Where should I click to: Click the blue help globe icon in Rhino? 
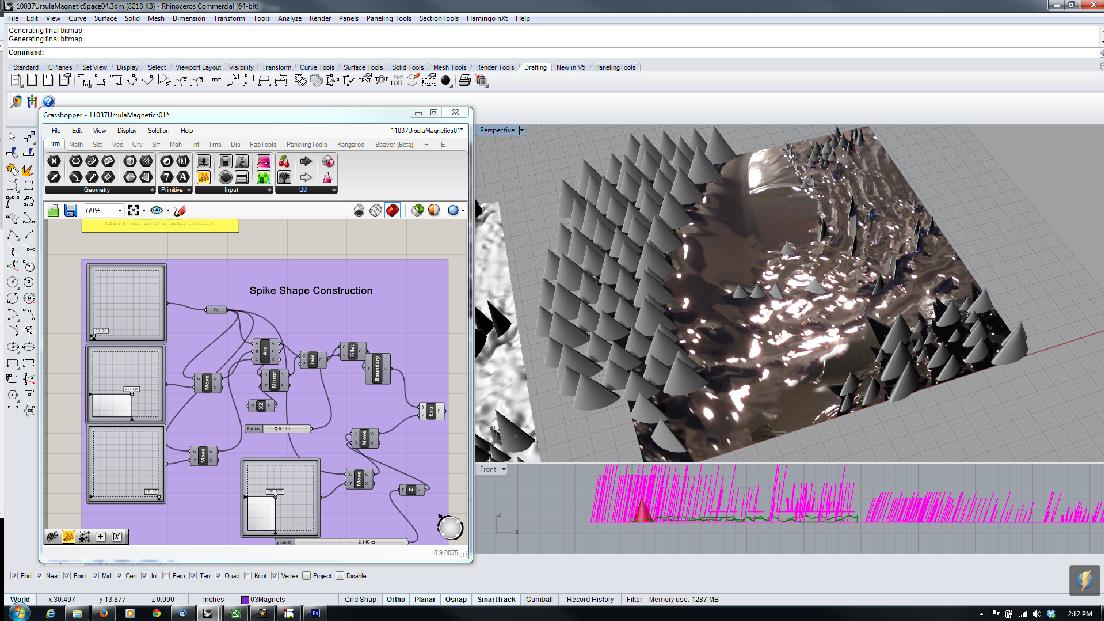click(x=49, y=101)
